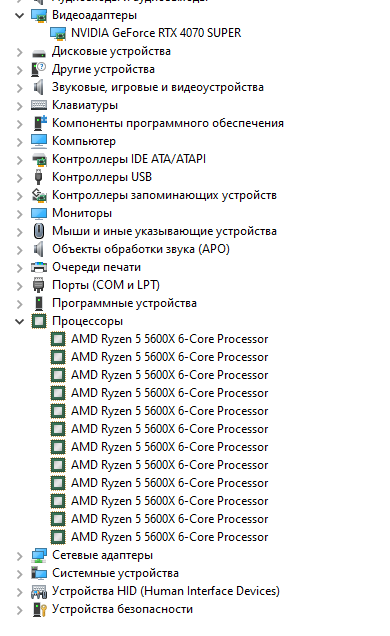Click the Процессоры chip icon
Screen dimensions: 390x636
[x=39, y=322]
